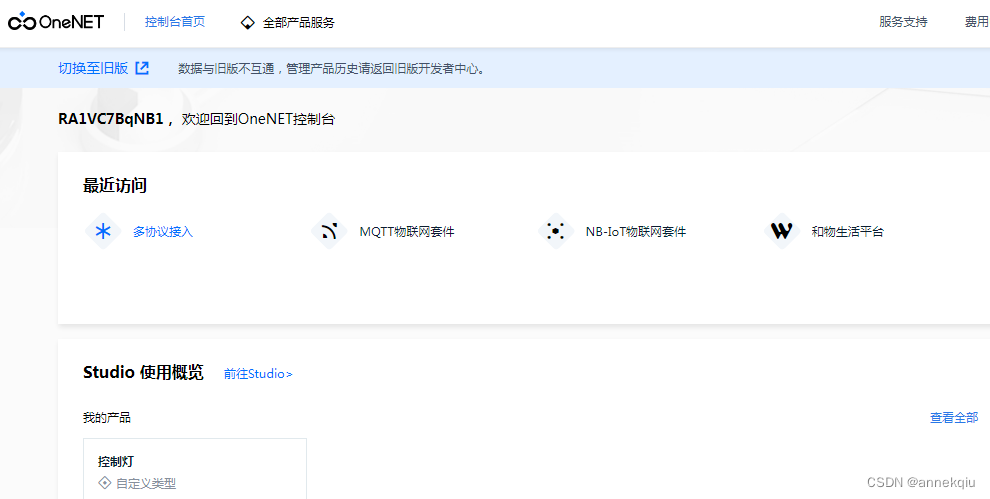This screenshot has height=499, width=990.
Task: Go to 前往Studio> link
Action: click(x=258, y=374)
